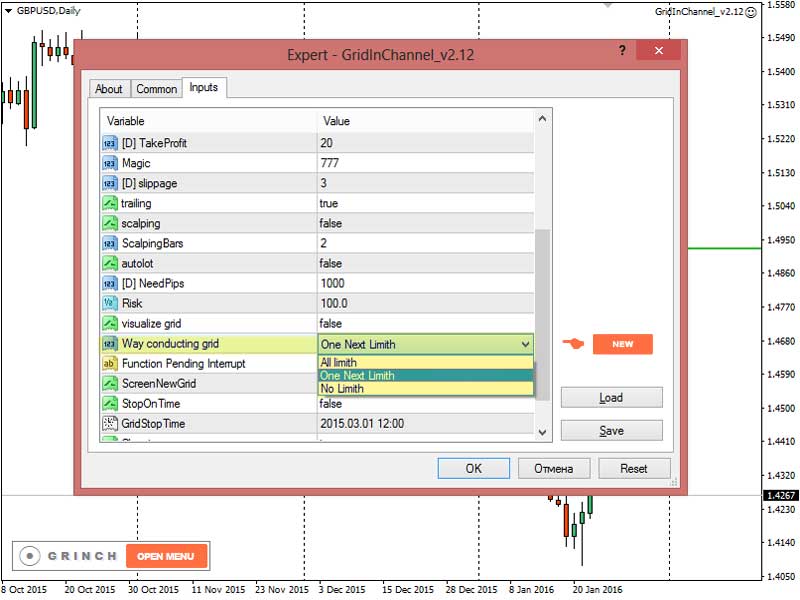Screen dimensions: 800x600
Task: Open the GBPUSD,Daily chart menu arrow
Action: [8, 11]
